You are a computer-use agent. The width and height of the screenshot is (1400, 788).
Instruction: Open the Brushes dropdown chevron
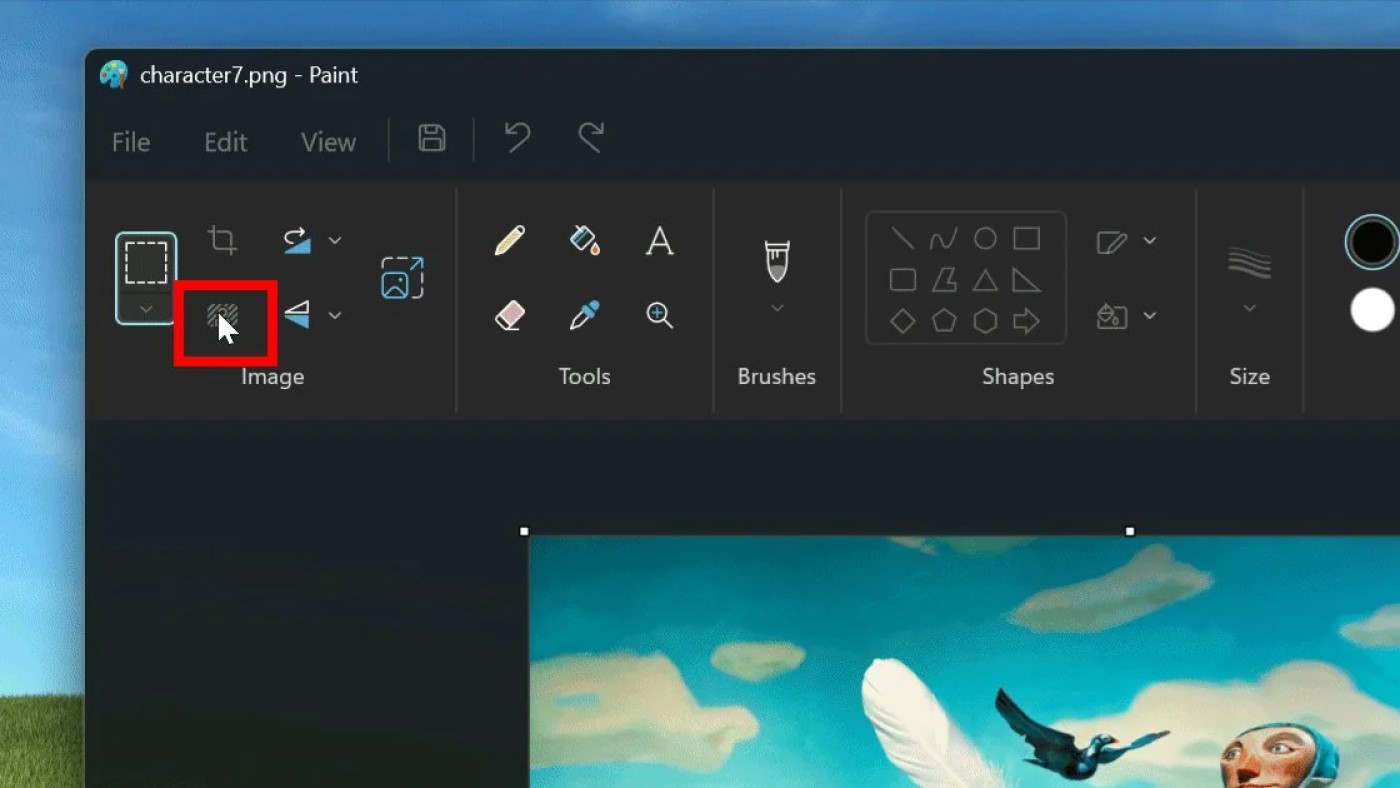[x=777, y=308]
